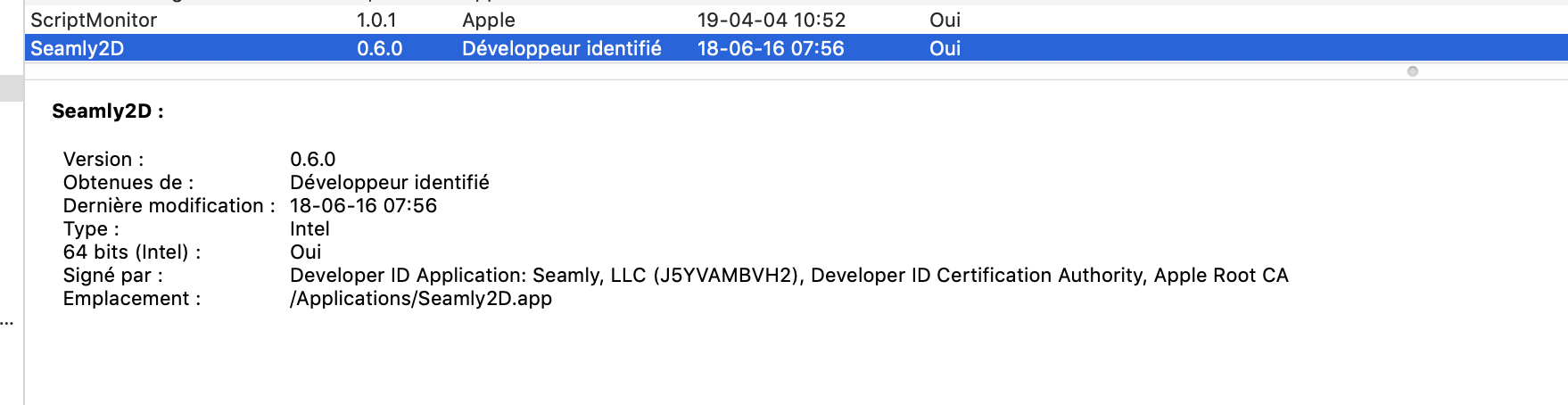Click the 64 bits (Intel) Oui value

coord(306,252)
